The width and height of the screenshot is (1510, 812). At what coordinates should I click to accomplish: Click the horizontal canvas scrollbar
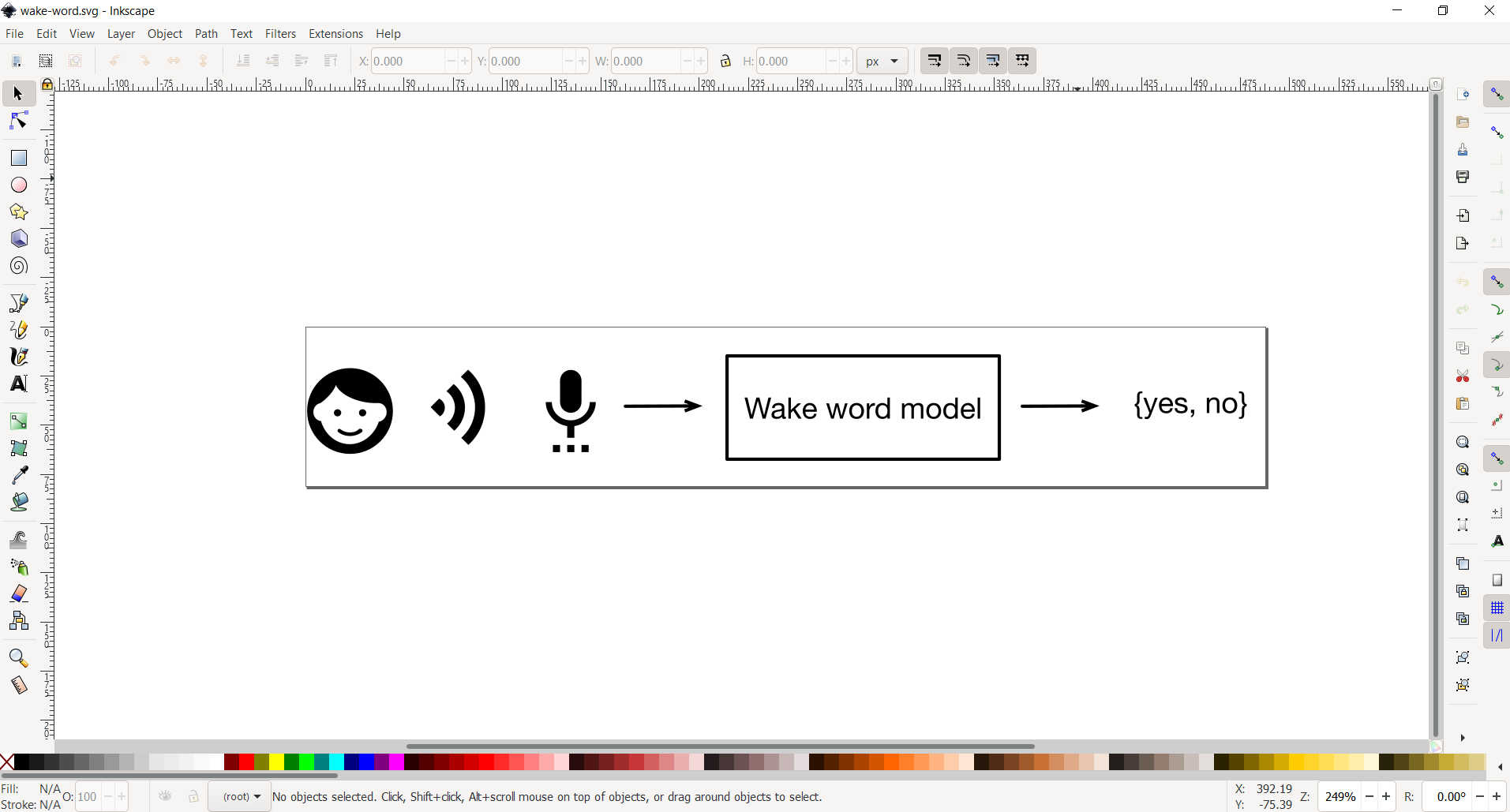tap(720, 746)
